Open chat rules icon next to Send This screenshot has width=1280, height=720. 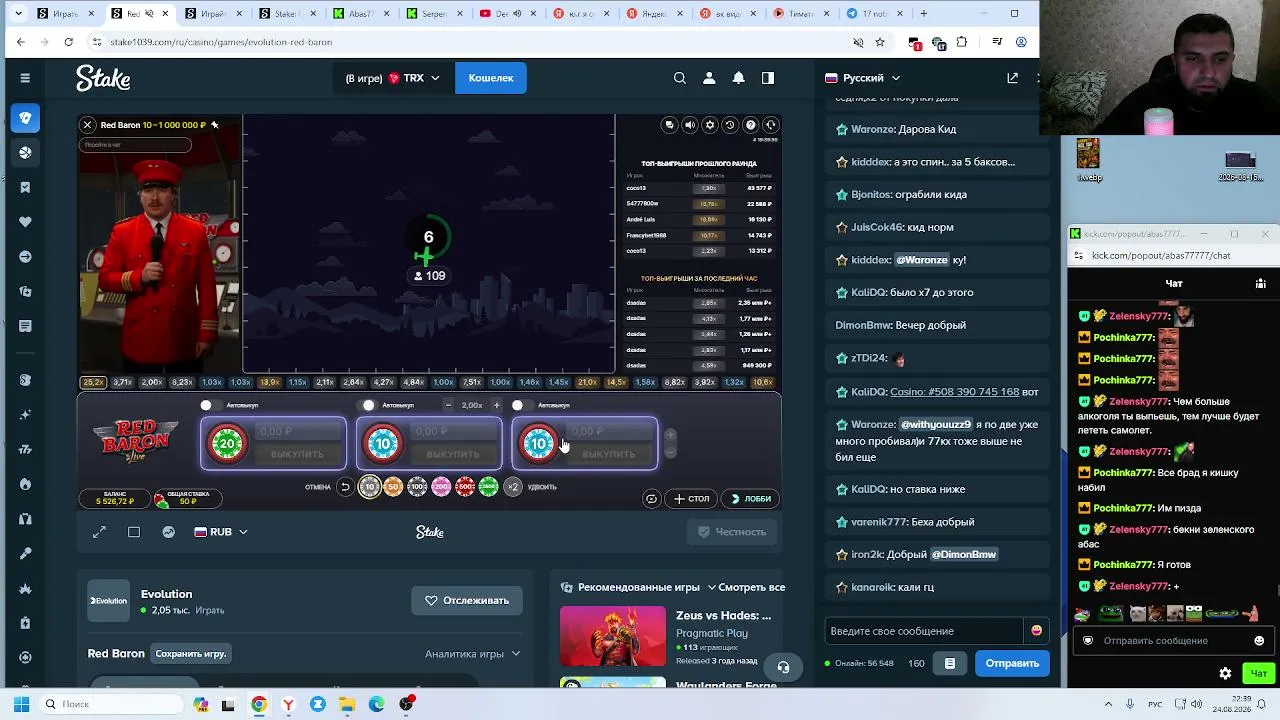pos(950,663)
